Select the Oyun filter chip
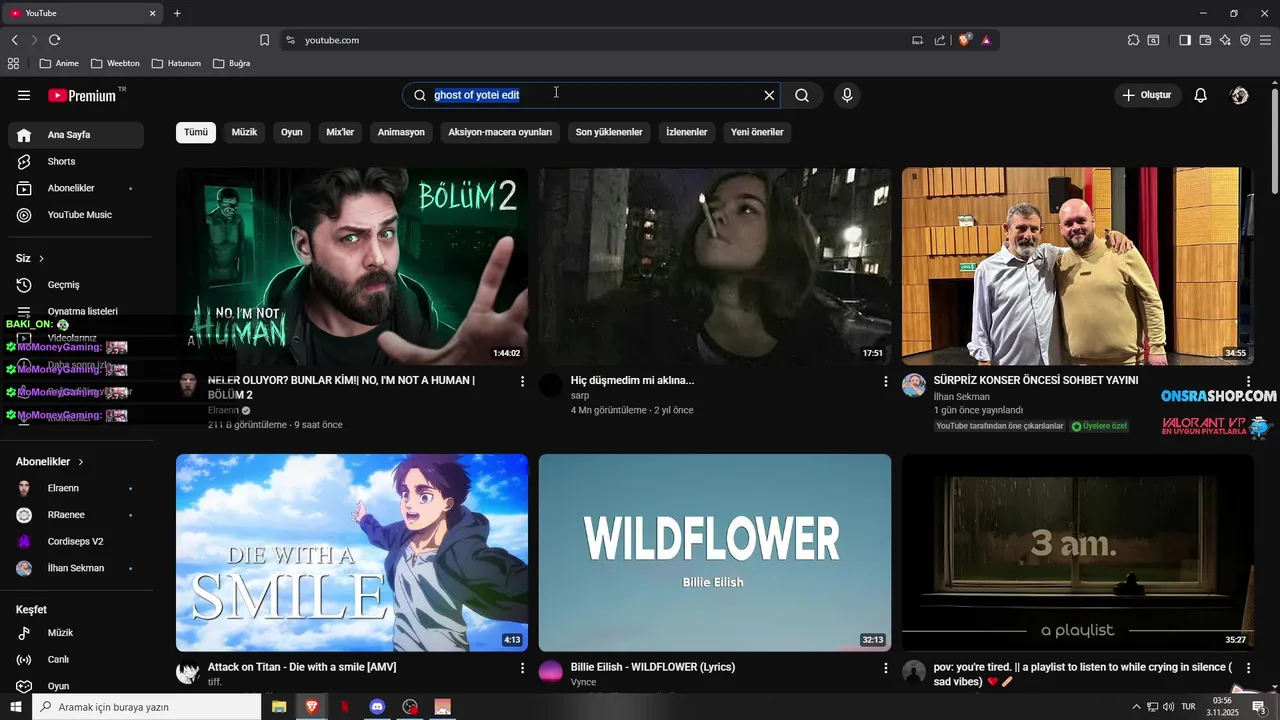Image resolution: width=1280 pixels, height=720 pixels. 291,132
